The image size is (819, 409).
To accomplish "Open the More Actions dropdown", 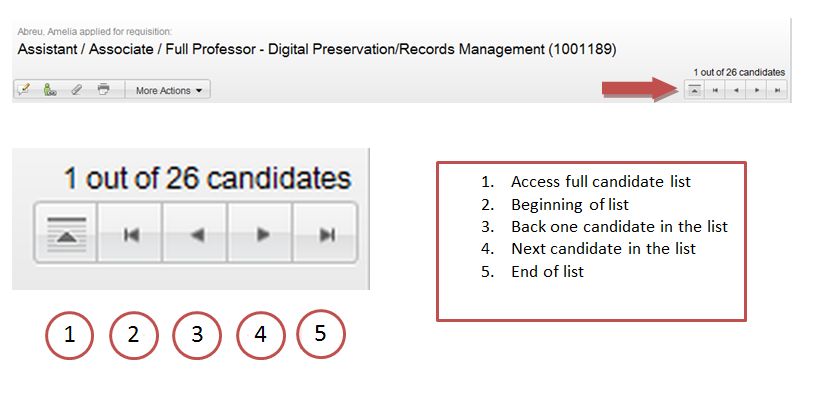I will pyautogui.click(x=168, y=90).
